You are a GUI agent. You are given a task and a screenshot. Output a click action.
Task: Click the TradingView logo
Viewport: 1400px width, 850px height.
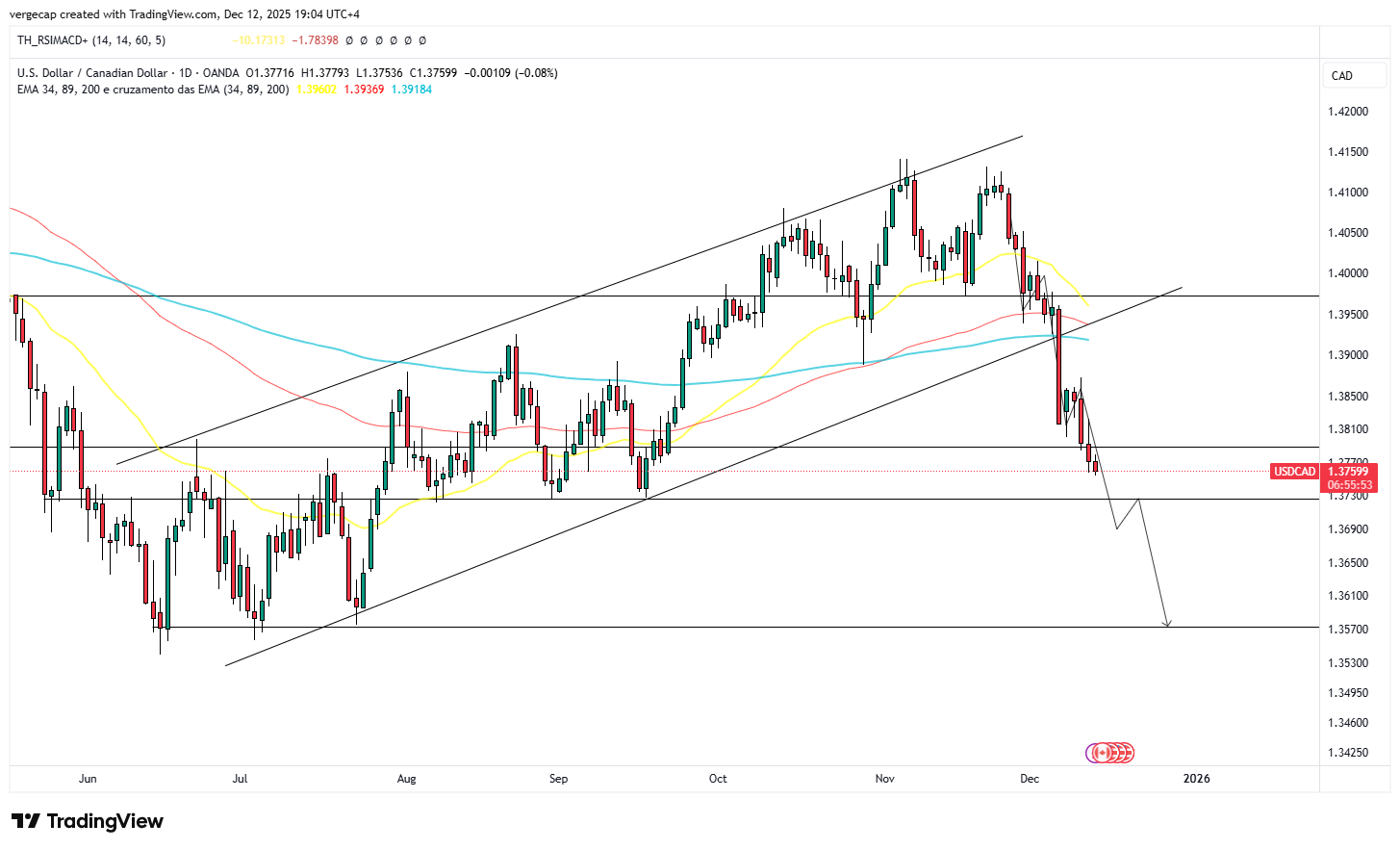(x=86, y=820)
